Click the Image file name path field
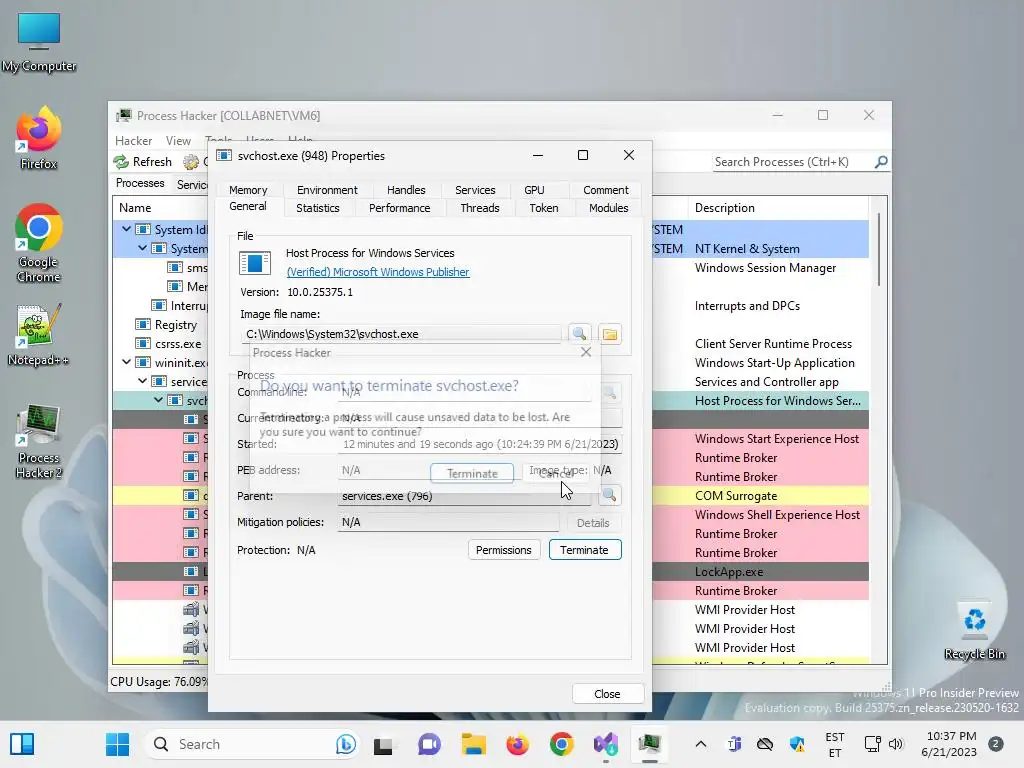The height and width of the screenshot is (768, 1024). [x=400, y=334]
